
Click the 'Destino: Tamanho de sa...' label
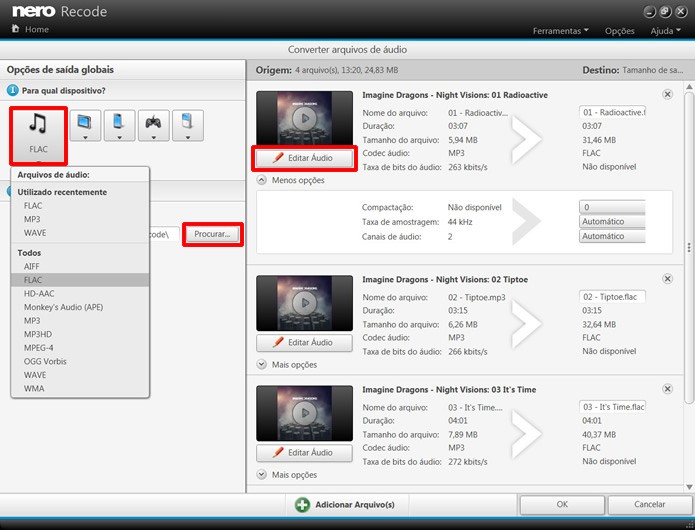(633, 70)
